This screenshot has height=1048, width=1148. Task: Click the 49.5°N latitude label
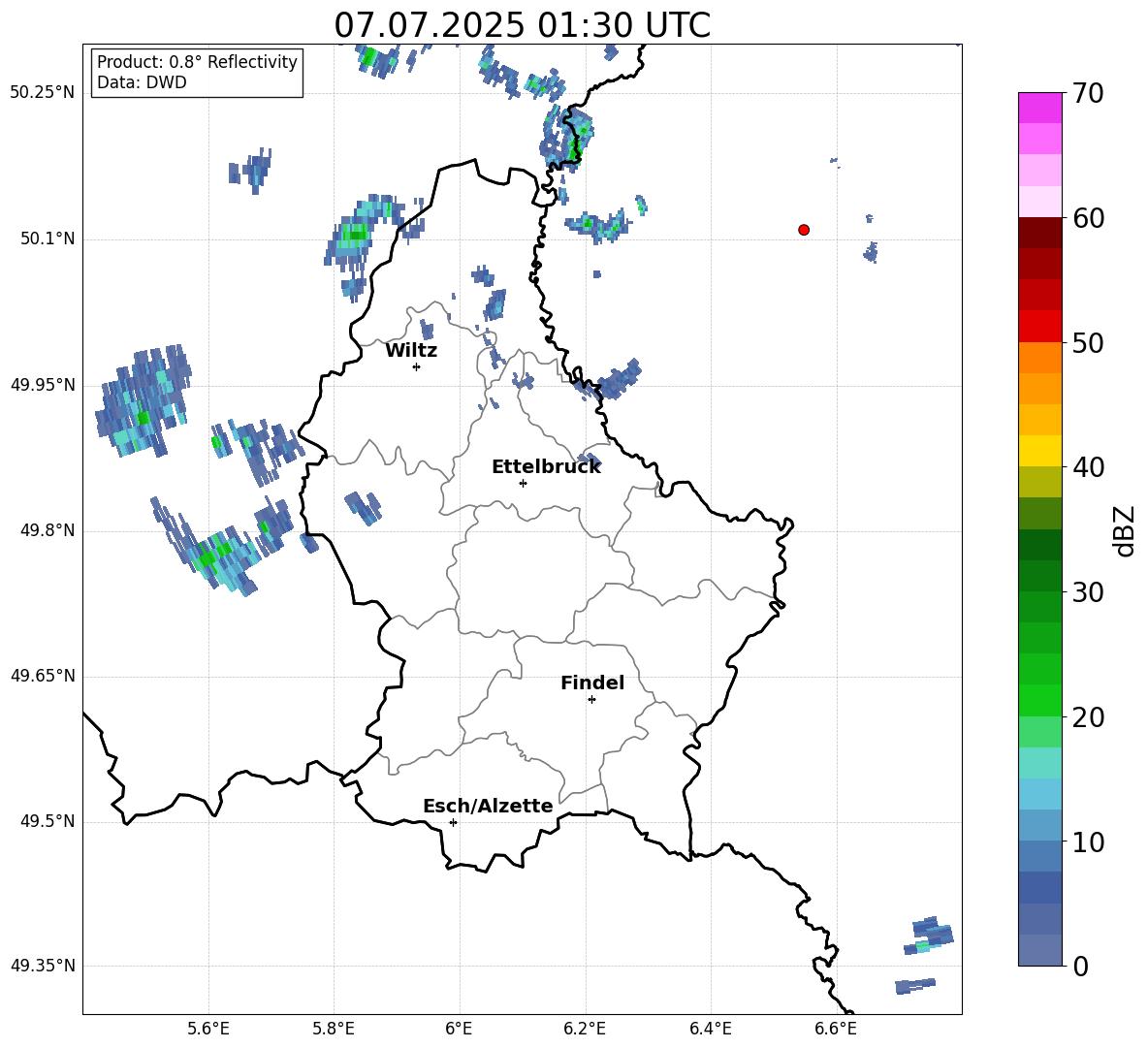pos(47,821)
